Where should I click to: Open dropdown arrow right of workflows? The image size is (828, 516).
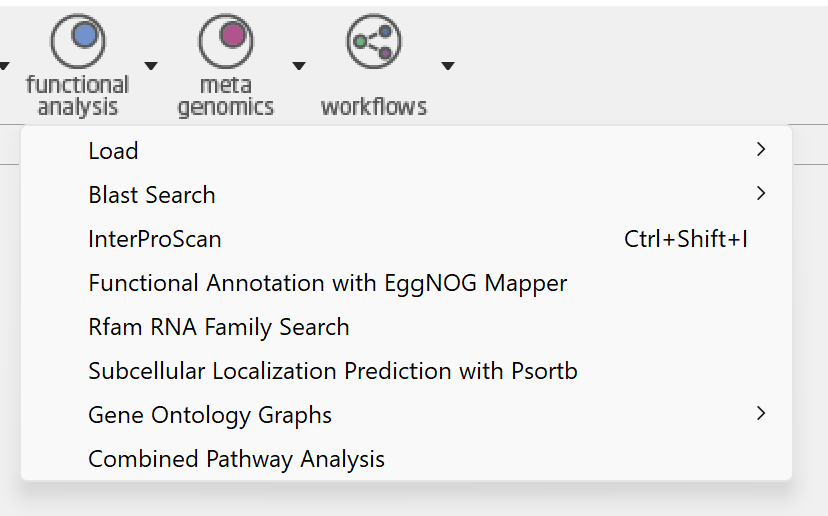click(x=447, y=67)
